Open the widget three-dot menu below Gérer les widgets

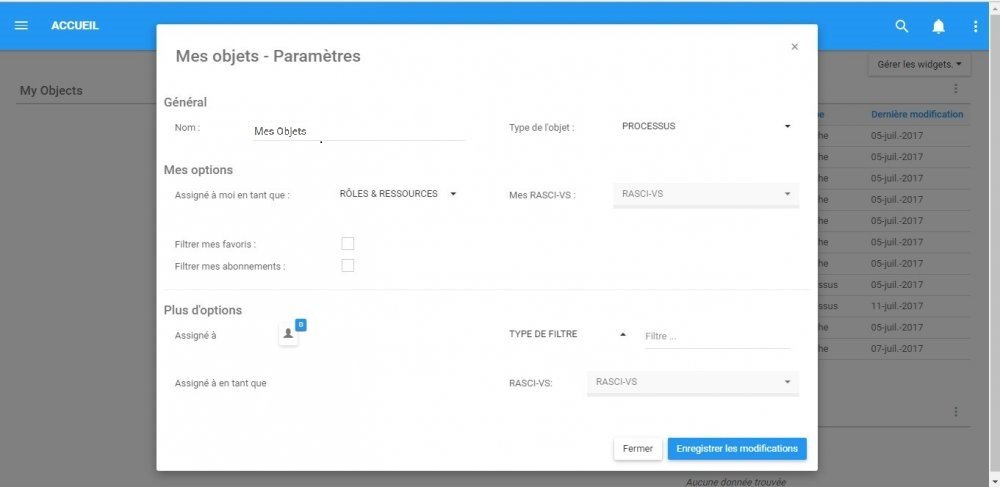click(x=955, y=89)
